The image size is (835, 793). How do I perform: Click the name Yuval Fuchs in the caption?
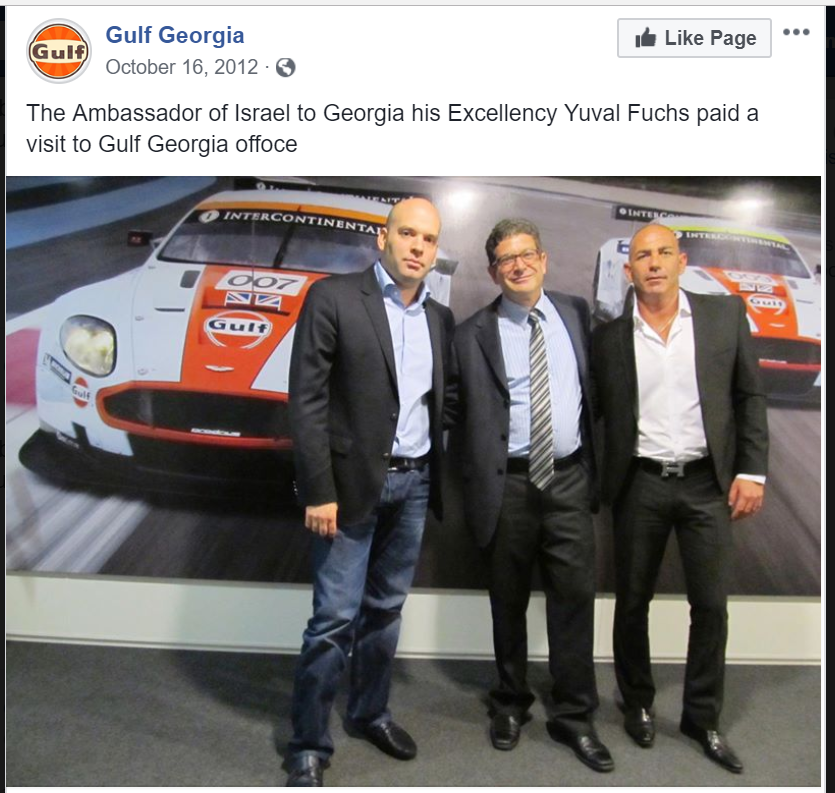pos(626,113)
